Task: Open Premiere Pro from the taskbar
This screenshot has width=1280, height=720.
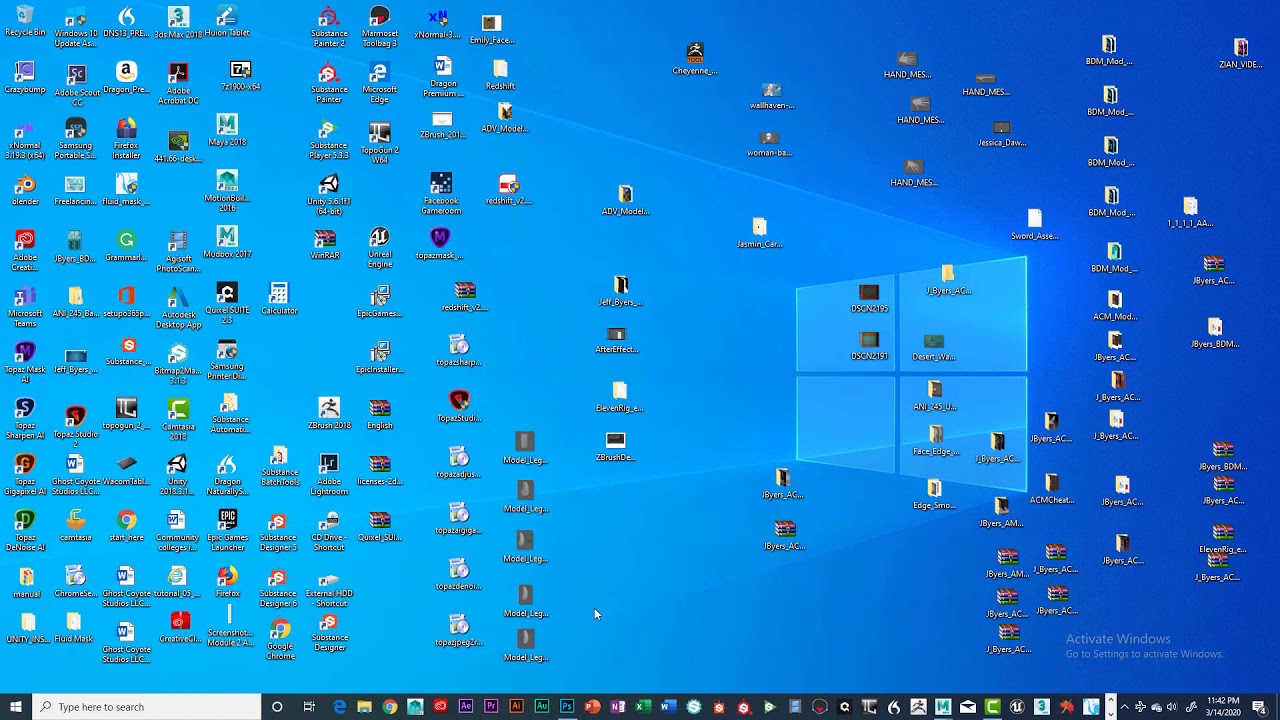Action: click(x=491, y=707)
